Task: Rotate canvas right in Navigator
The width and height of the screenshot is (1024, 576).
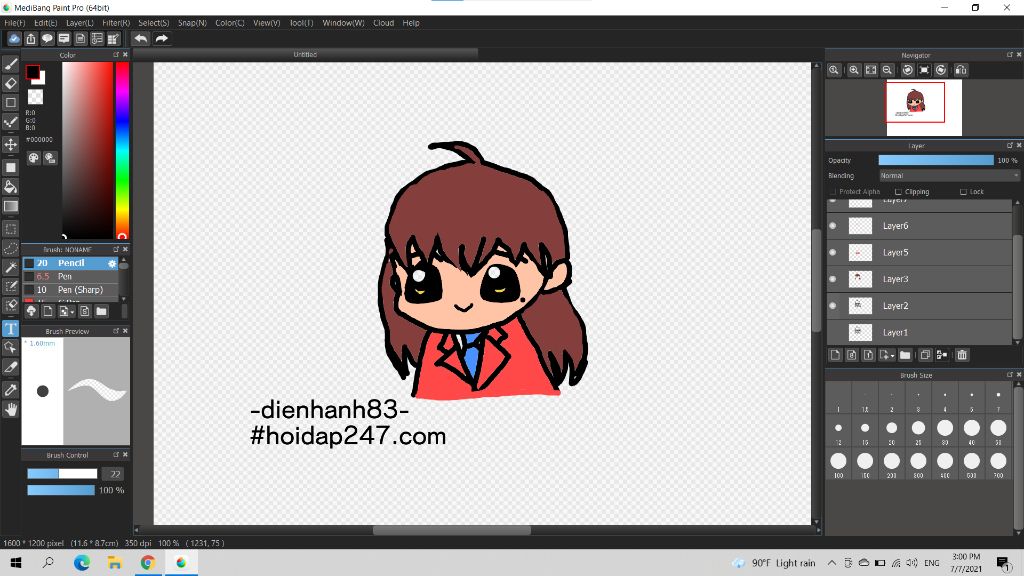Action: (941, 70)
